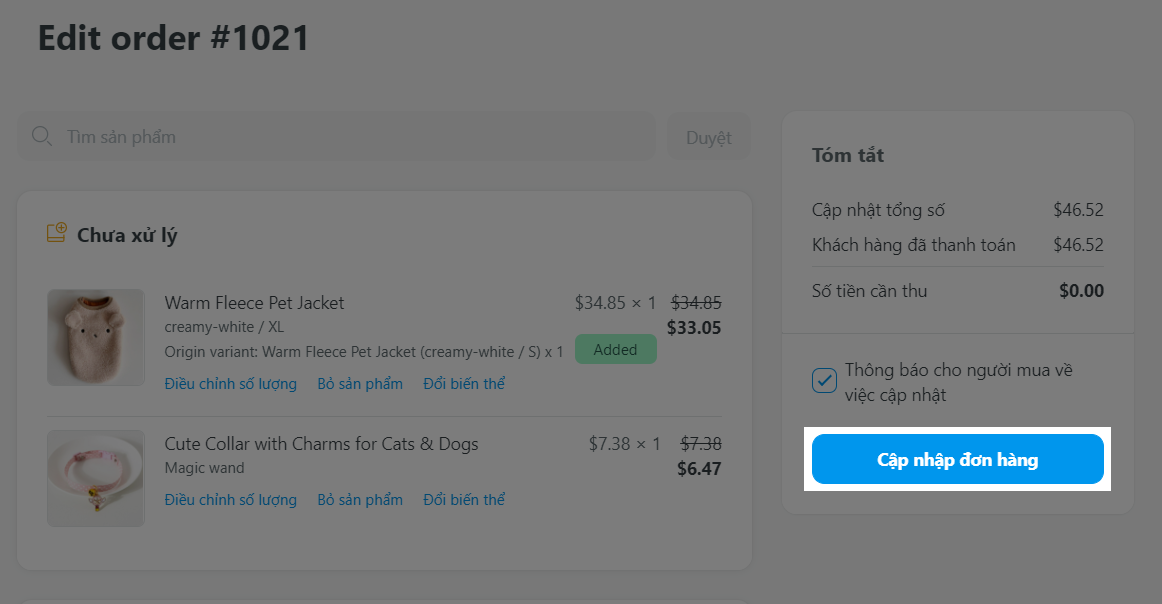
Task: Adjust quantity link for Warm Fleece Pet Jacket
Action: (x=231, y=384)
